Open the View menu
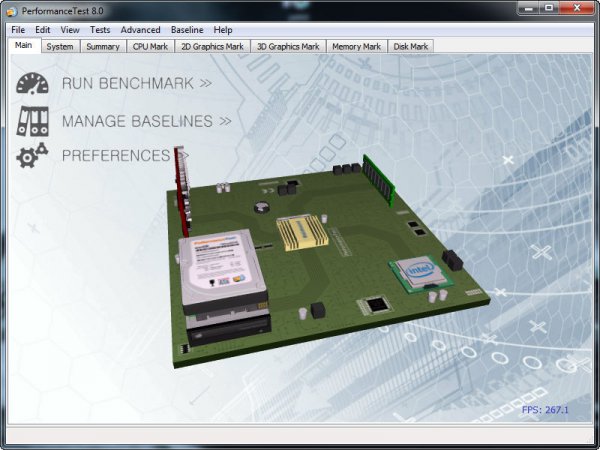600x450 pixels. click(70, 30)
